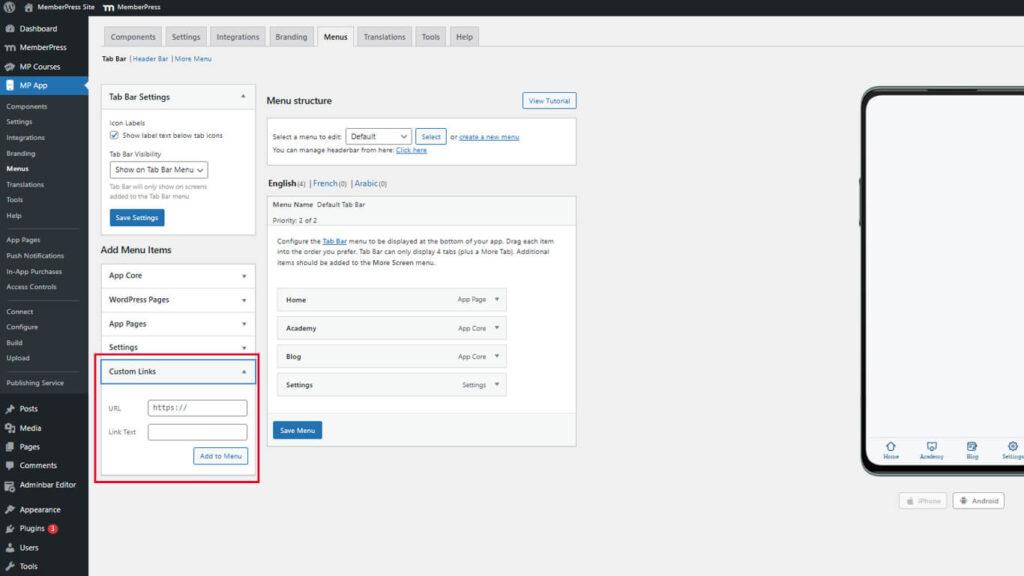
Task: Click the Link Text input field
Action: (197, 432)
